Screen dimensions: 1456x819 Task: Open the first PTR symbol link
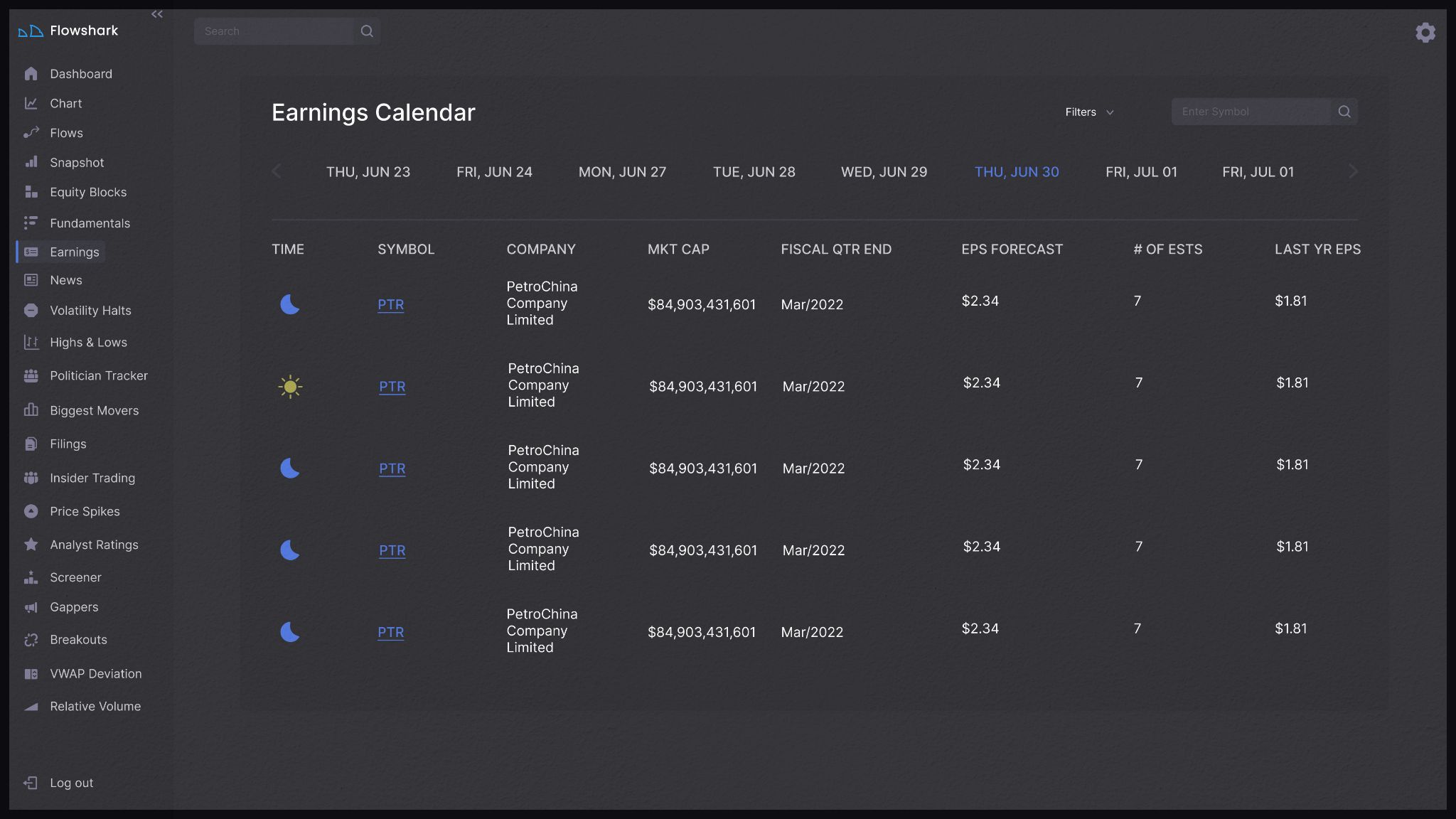[390, 305]
